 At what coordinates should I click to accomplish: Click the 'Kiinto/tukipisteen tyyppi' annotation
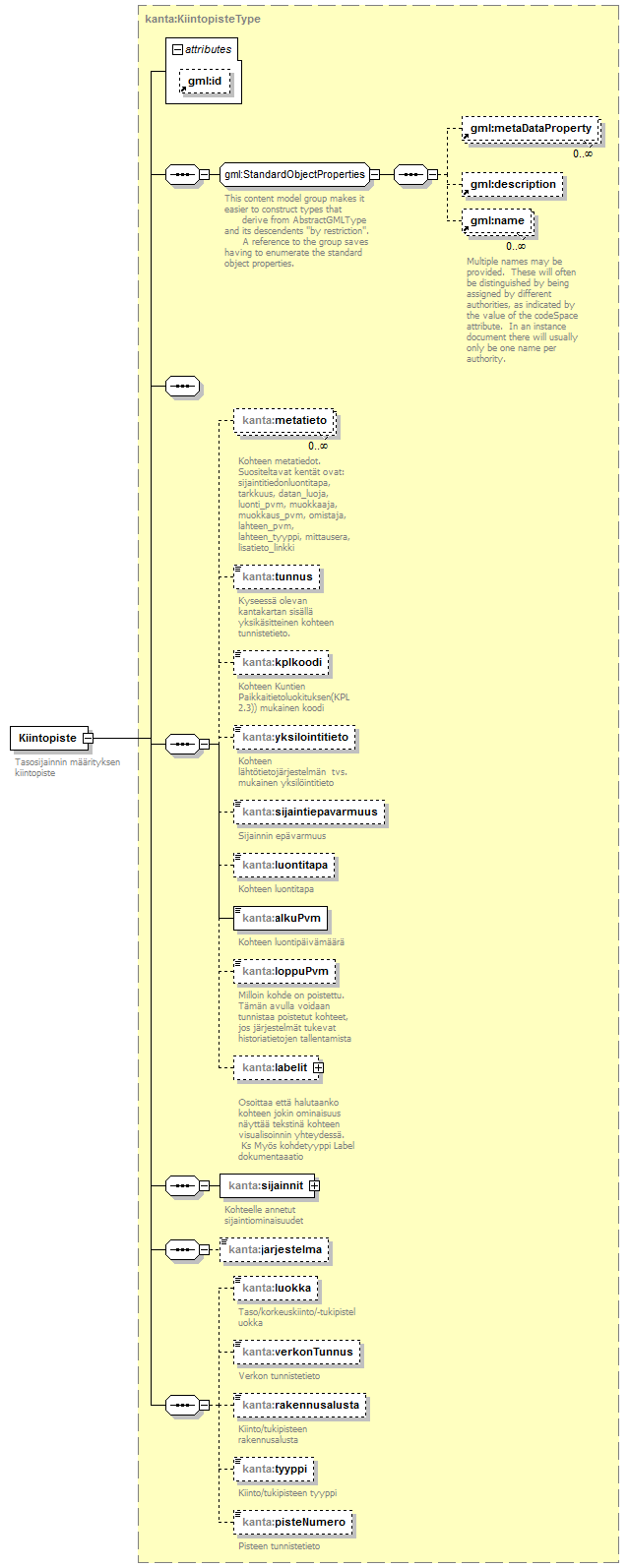click(x=287, y=1493)
